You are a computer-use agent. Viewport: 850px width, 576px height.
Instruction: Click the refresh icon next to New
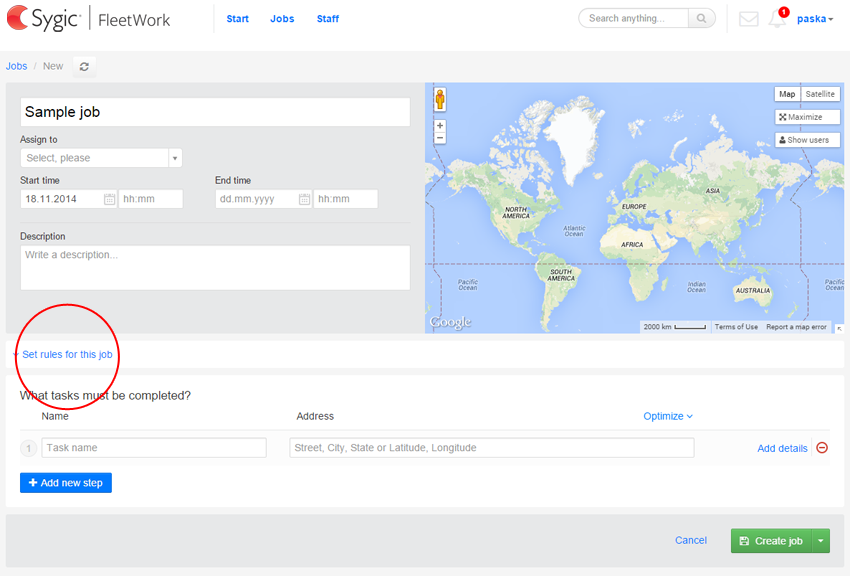click(84, 67)
